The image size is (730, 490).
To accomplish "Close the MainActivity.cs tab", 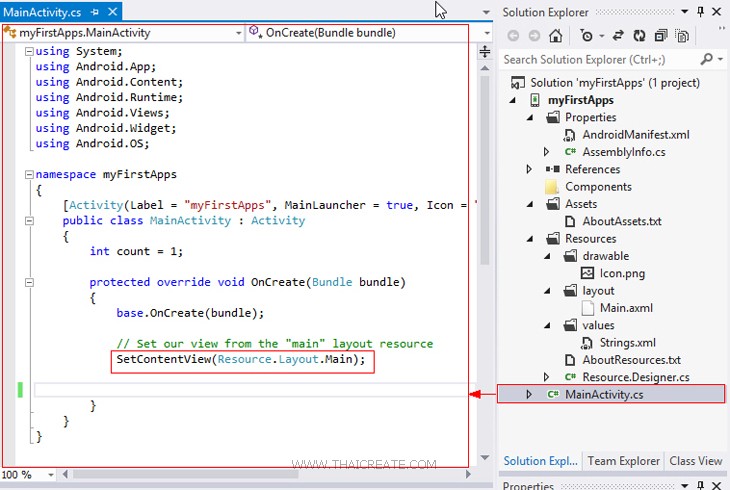I will 112,12.
